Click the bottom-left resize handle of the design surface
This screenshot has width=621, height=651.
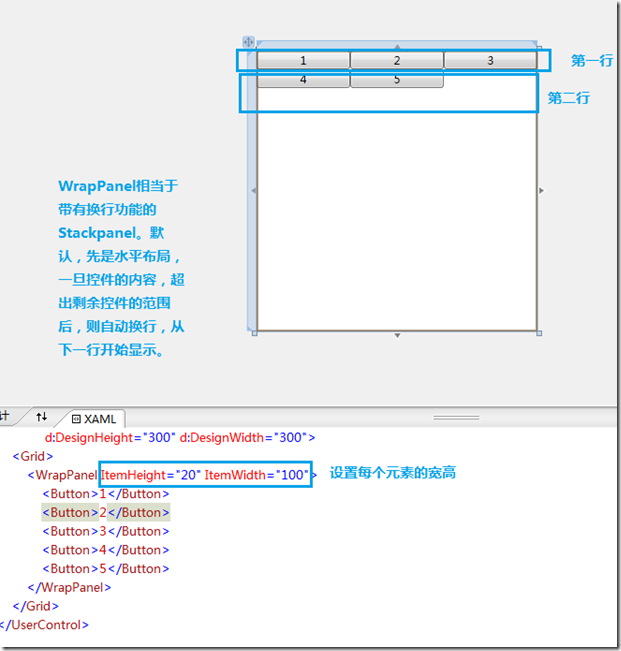(x=254, y=333)
